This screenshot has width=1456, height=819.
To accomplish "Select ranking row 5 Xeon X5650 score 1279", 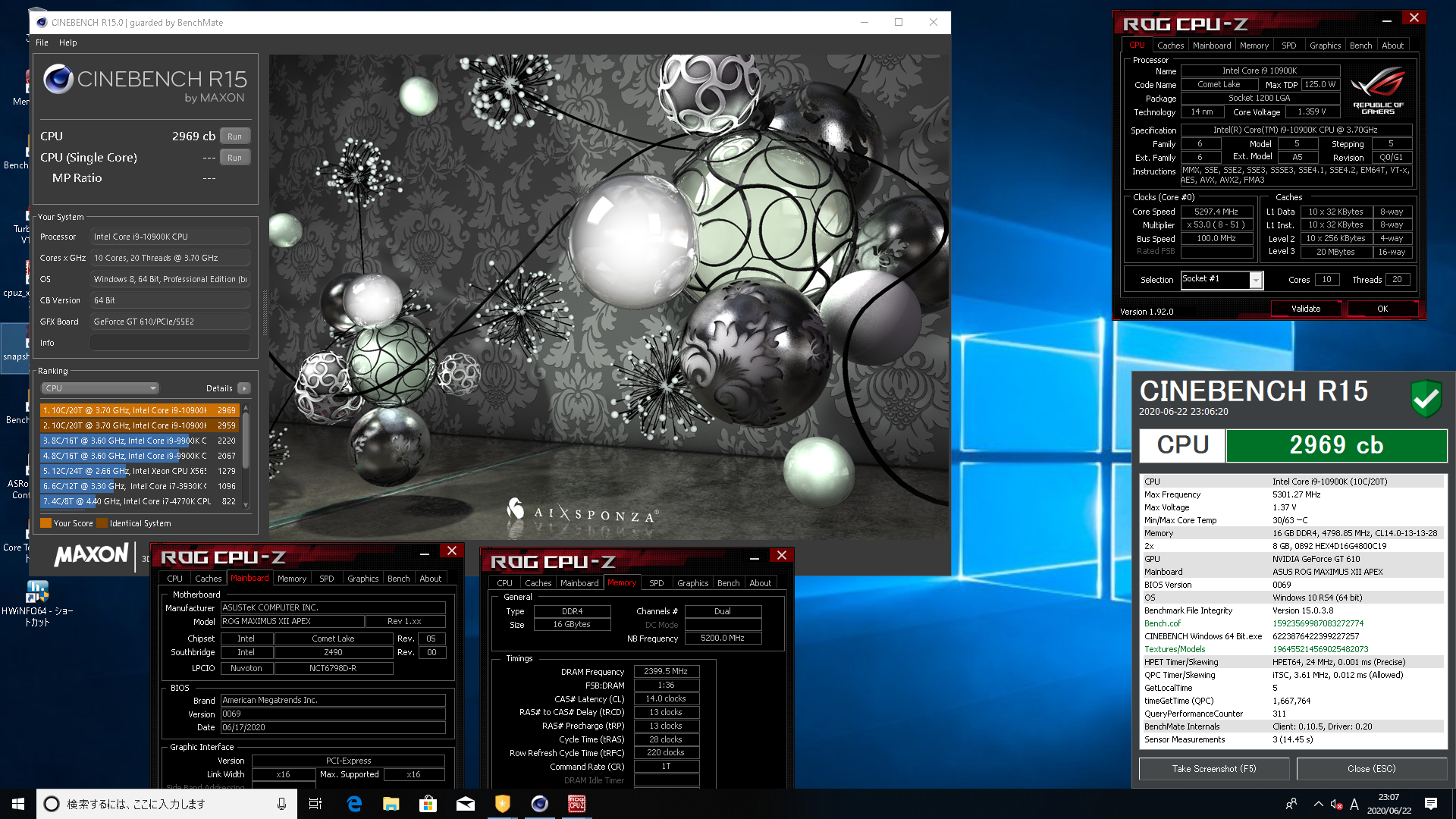I will [140, 471].
